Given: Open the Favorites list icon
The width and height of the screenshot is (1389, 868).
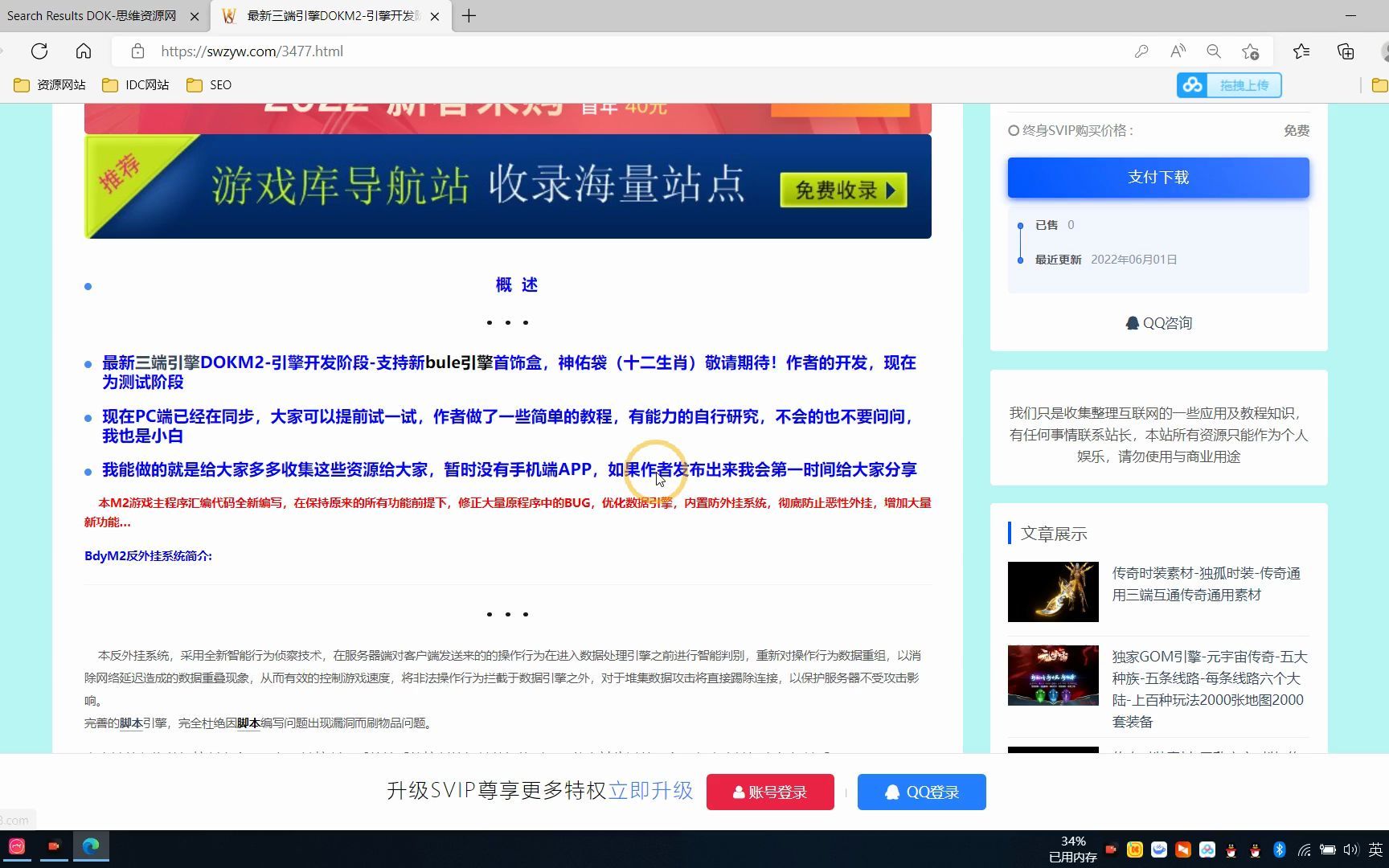Looking at the screenshot, I should 1301,51.
